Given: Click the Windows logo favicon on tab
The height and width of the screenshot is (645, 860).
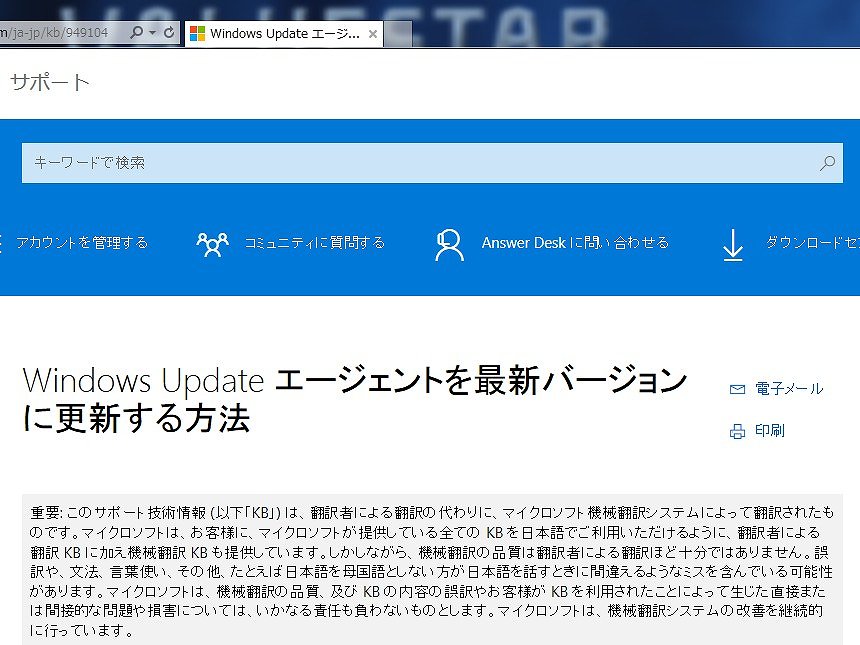Looking at the screenshot, I should pyautogui.click(x=197, y=34).
